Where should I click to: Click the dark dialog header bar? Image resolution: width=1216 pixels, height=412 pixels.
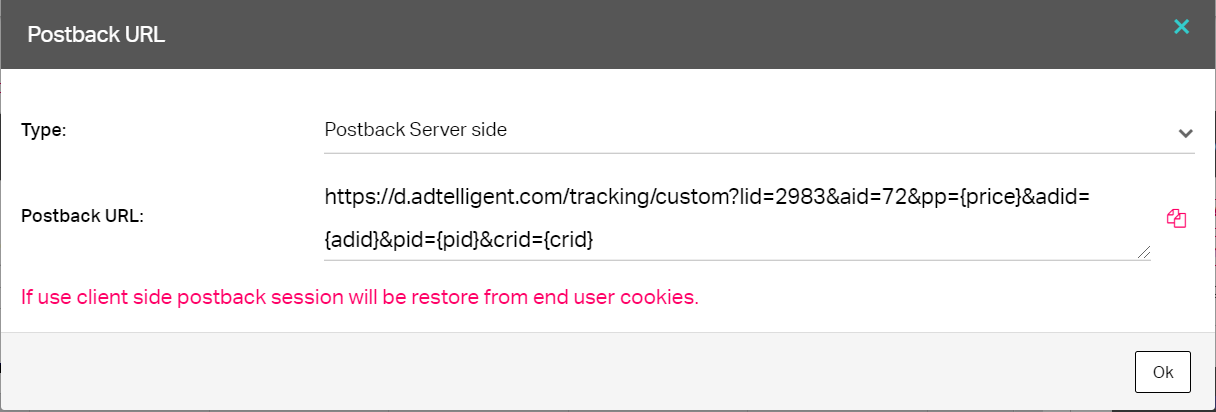(x=608, y=34)
